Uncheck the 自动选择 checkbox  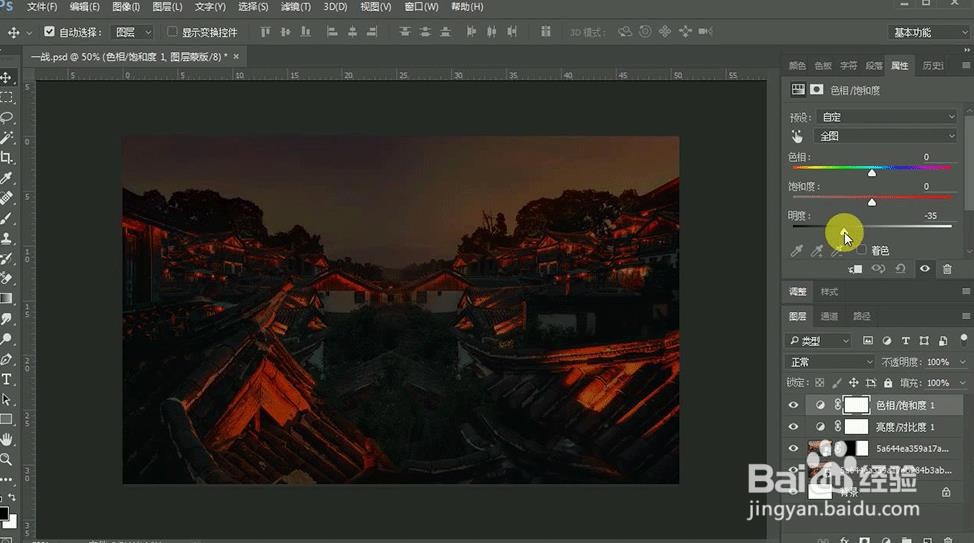point(49,31)
